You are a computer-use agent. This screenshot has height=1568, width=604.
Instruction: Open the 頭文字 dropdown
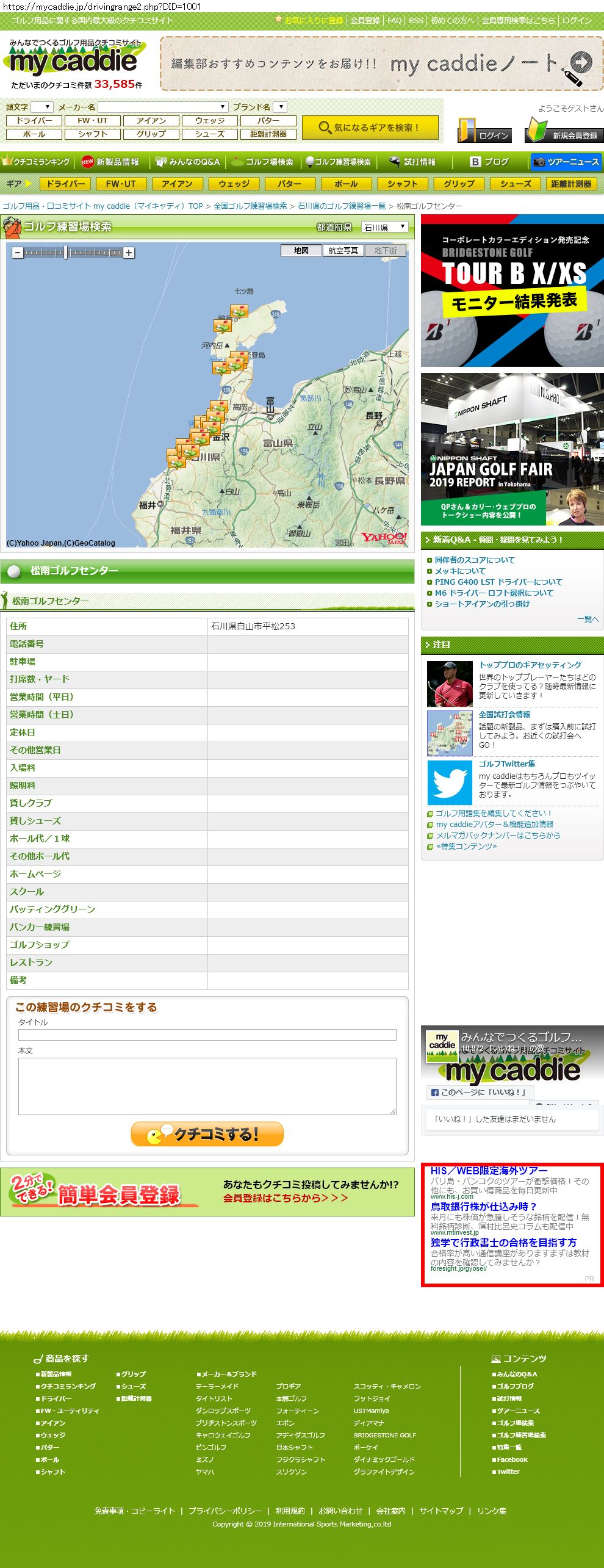pyautogui.click(x=42, y=107)
